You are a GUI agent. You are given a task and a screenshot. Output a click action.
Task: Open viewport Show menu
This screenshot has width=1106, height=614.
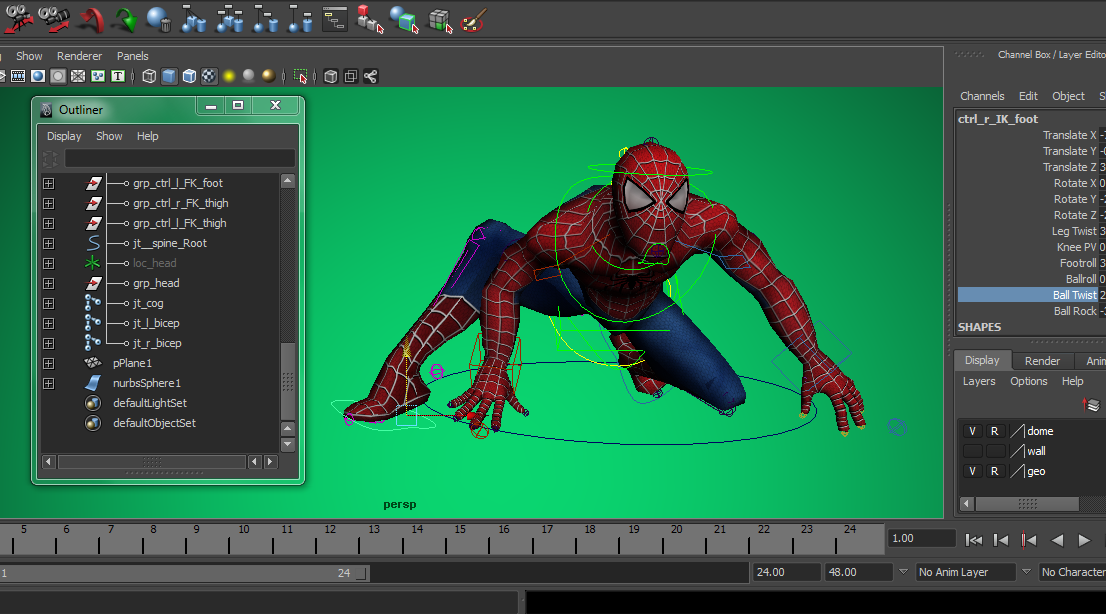coord(29,56)
